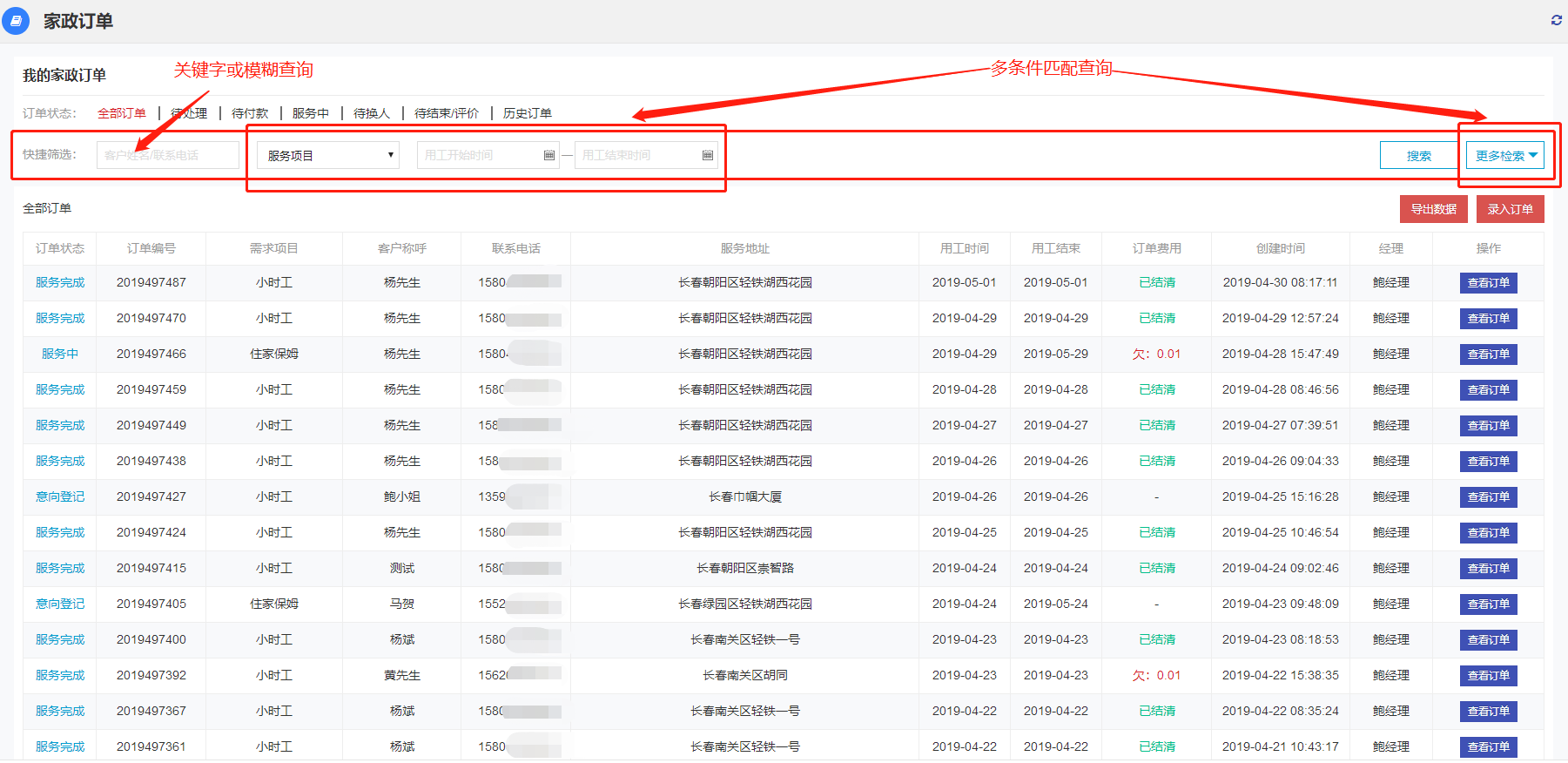Image resolution: width=1568 pixels, height=763 pixels.
Task: Focus the 用工开始时间 date field
Action: click(x=488, y=155)
